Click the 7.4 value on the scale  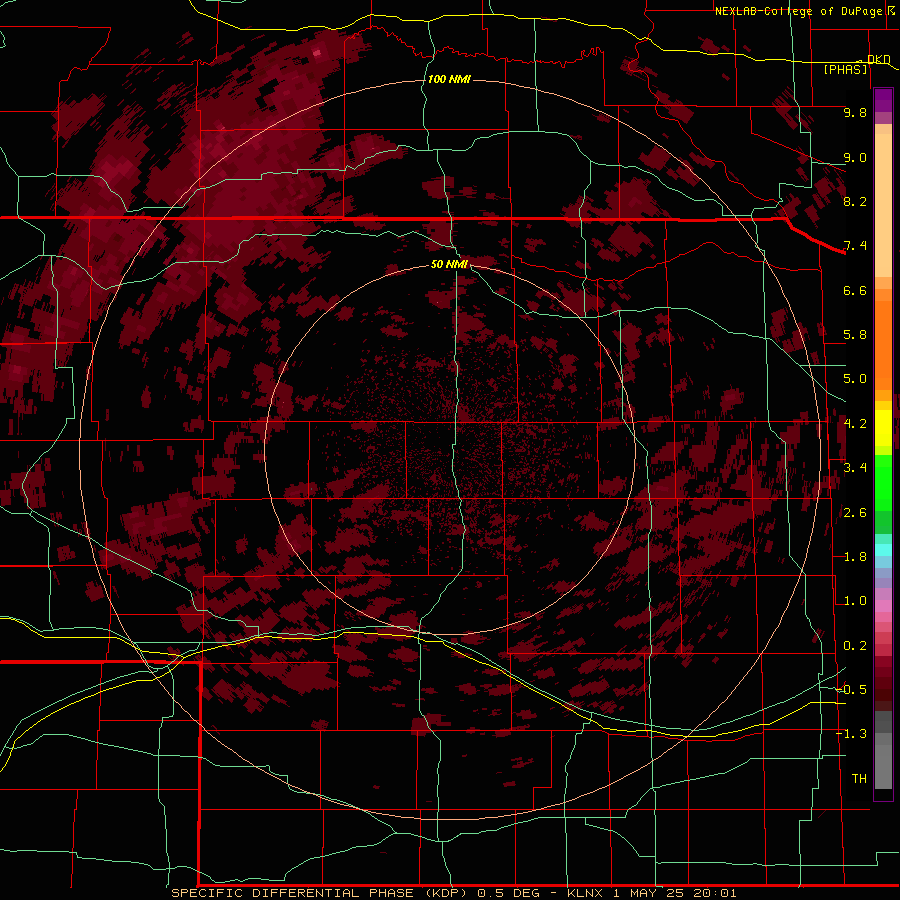tap(855, 246)
